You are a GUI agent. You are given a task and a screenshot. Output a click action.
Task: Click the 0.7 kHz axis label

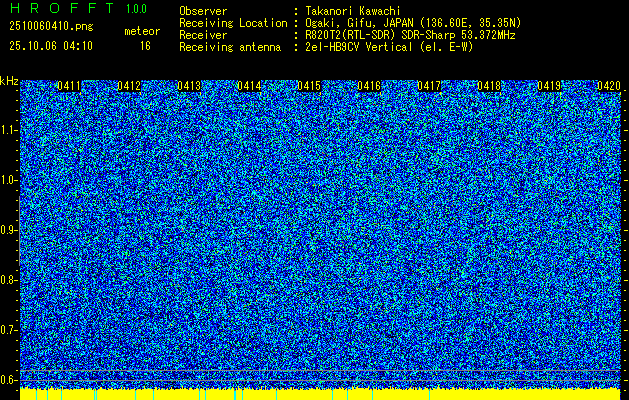pyautogui.click(x=7, y=330)
